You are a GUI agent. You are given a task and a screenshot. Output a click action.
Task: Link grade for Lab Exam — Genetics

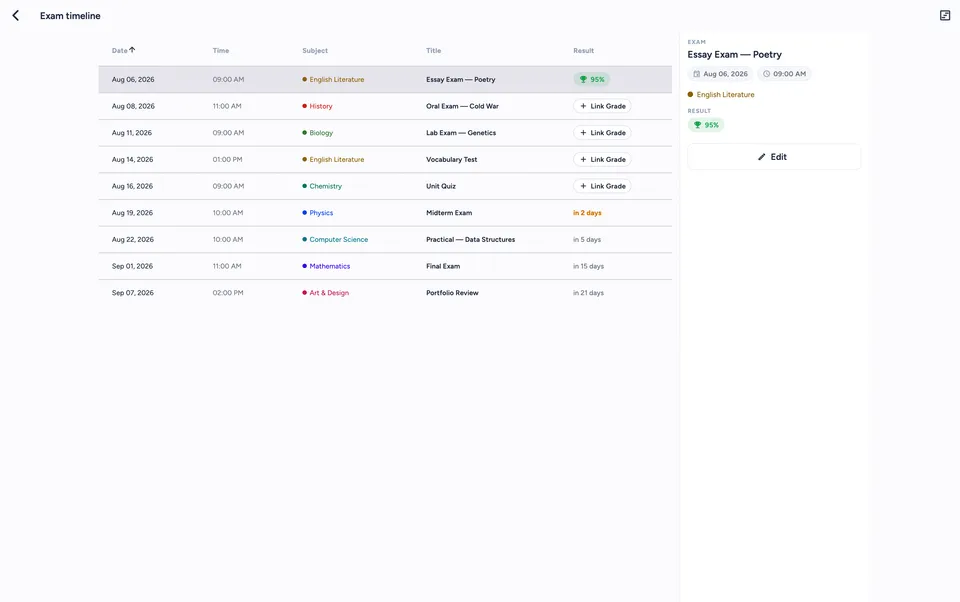tap(602, 132)
